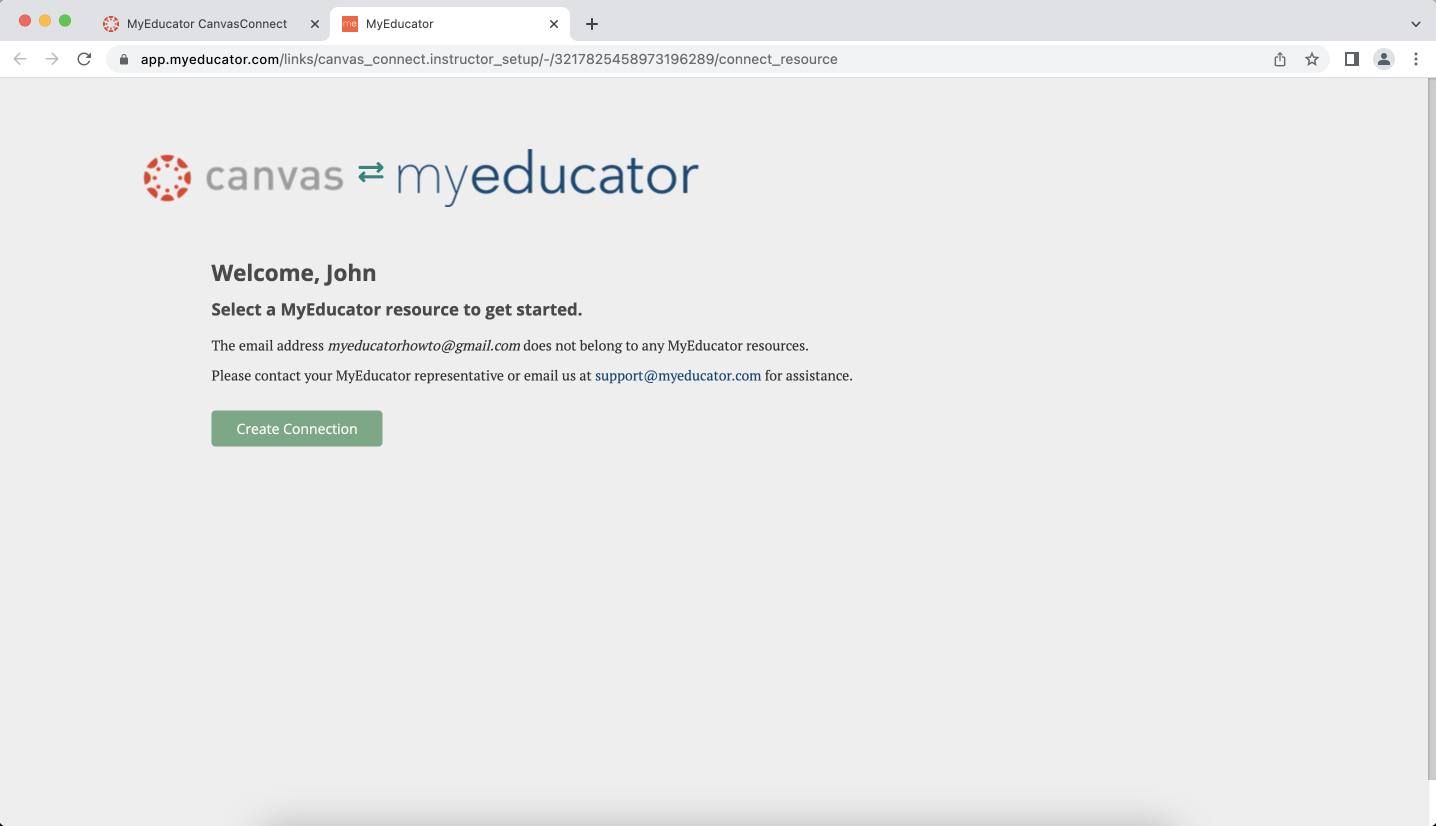Click 'Select a MyEducator resource to get started.'
The height and width of the screenshot is (826, 1436).
[x=397, y=309]
